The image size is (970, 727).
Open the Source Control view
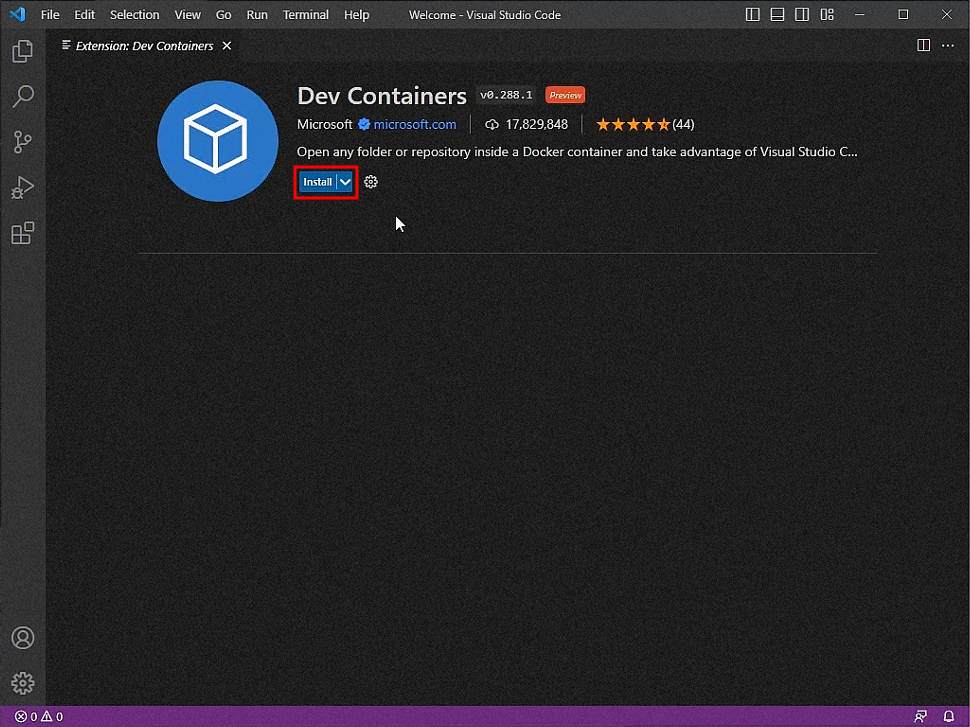23,142
